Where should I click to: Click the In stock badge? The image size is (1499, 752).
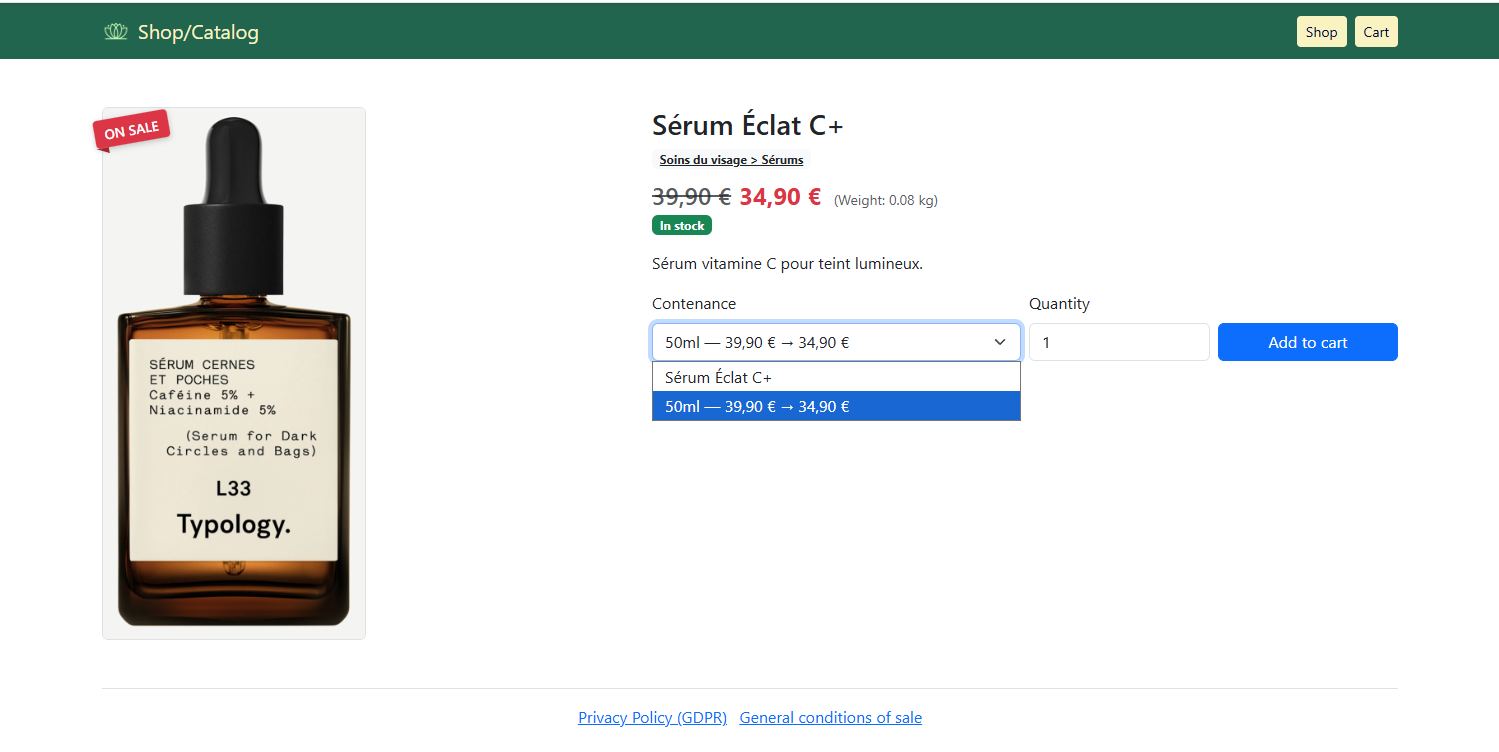click(682, 226)
